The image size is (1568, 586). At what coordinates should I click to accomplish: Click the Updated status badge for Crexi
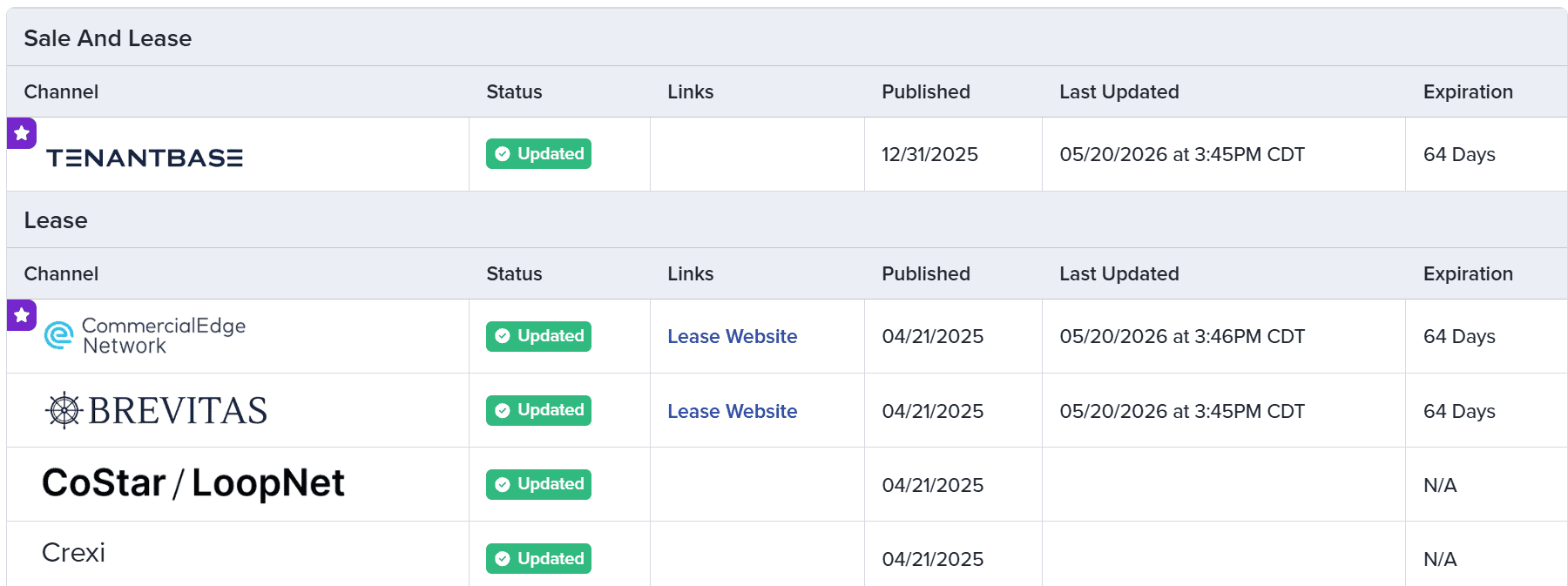538,559
